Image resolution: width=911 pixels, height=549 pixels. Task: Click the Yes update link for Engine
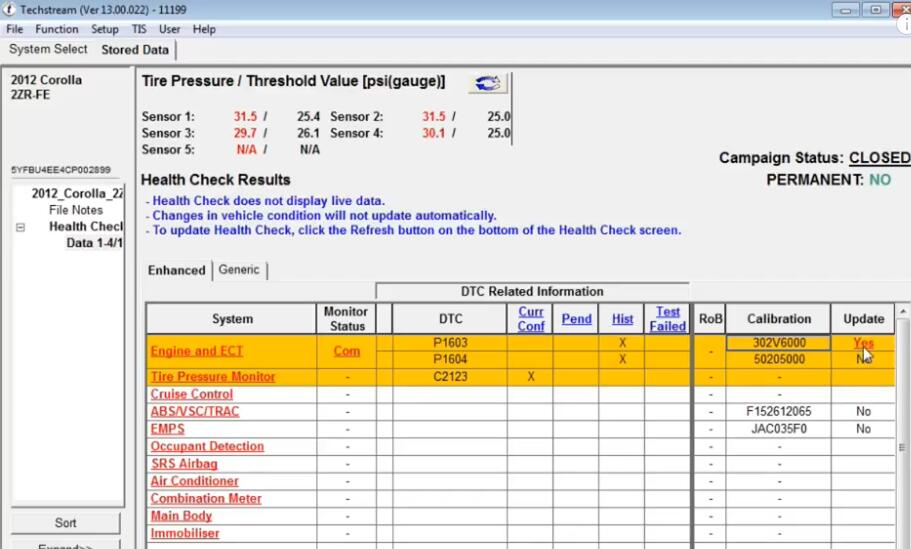pyautogui.click(x=863, y=343)
